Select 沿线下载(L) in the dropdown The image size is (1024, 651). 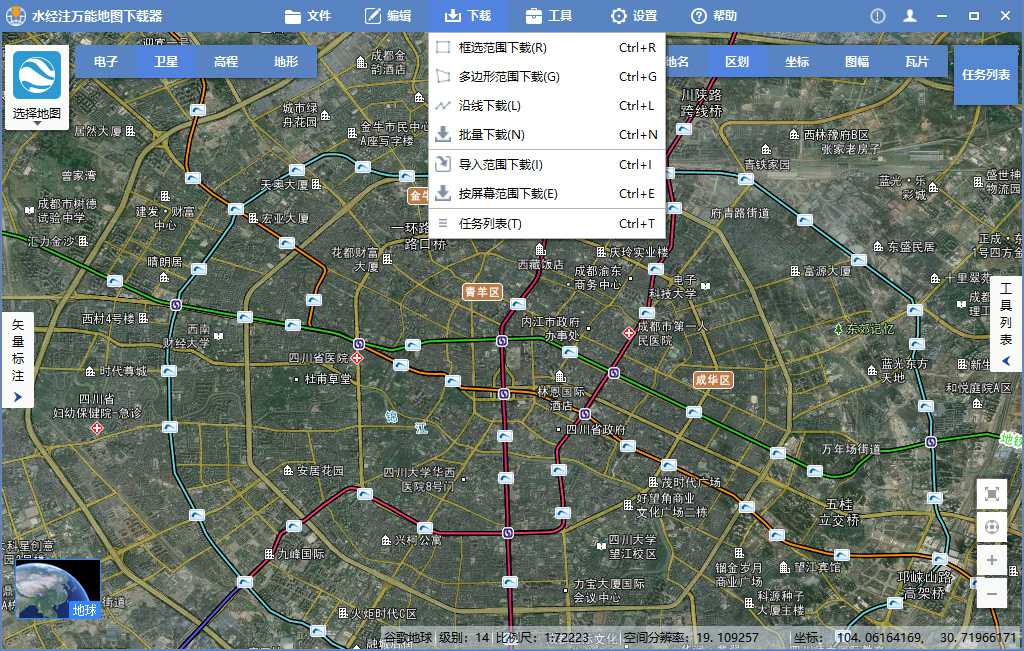coord(546,106)
